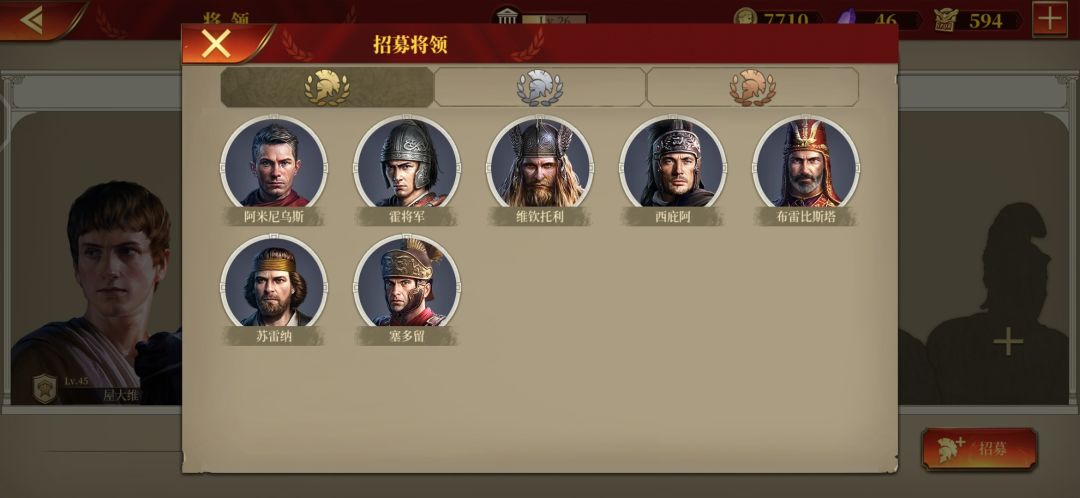Tap the back arrow at top left
This screenshot has width=1080, height=498.
[32, 20]
